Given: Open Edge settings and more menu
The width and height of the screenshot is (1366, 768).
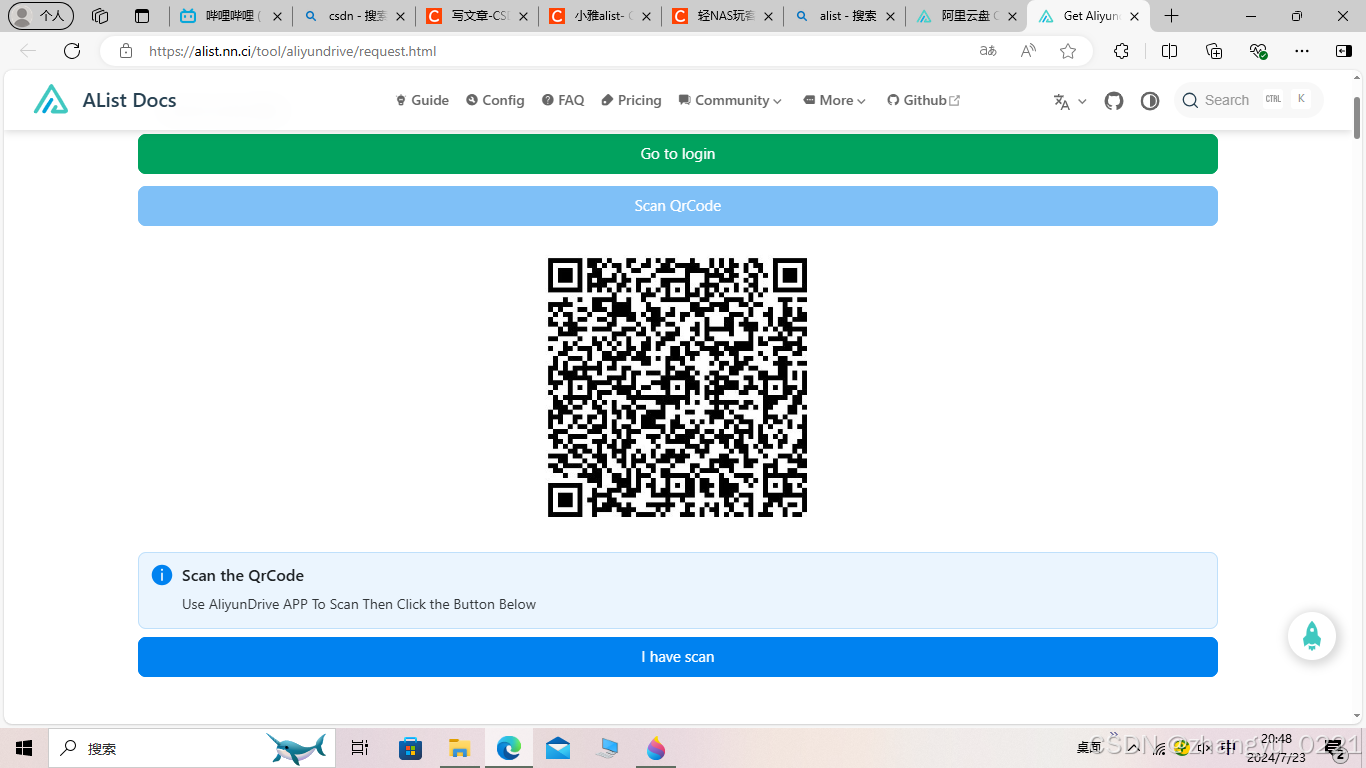Looking at the screenshot, I should point(1302,51).
